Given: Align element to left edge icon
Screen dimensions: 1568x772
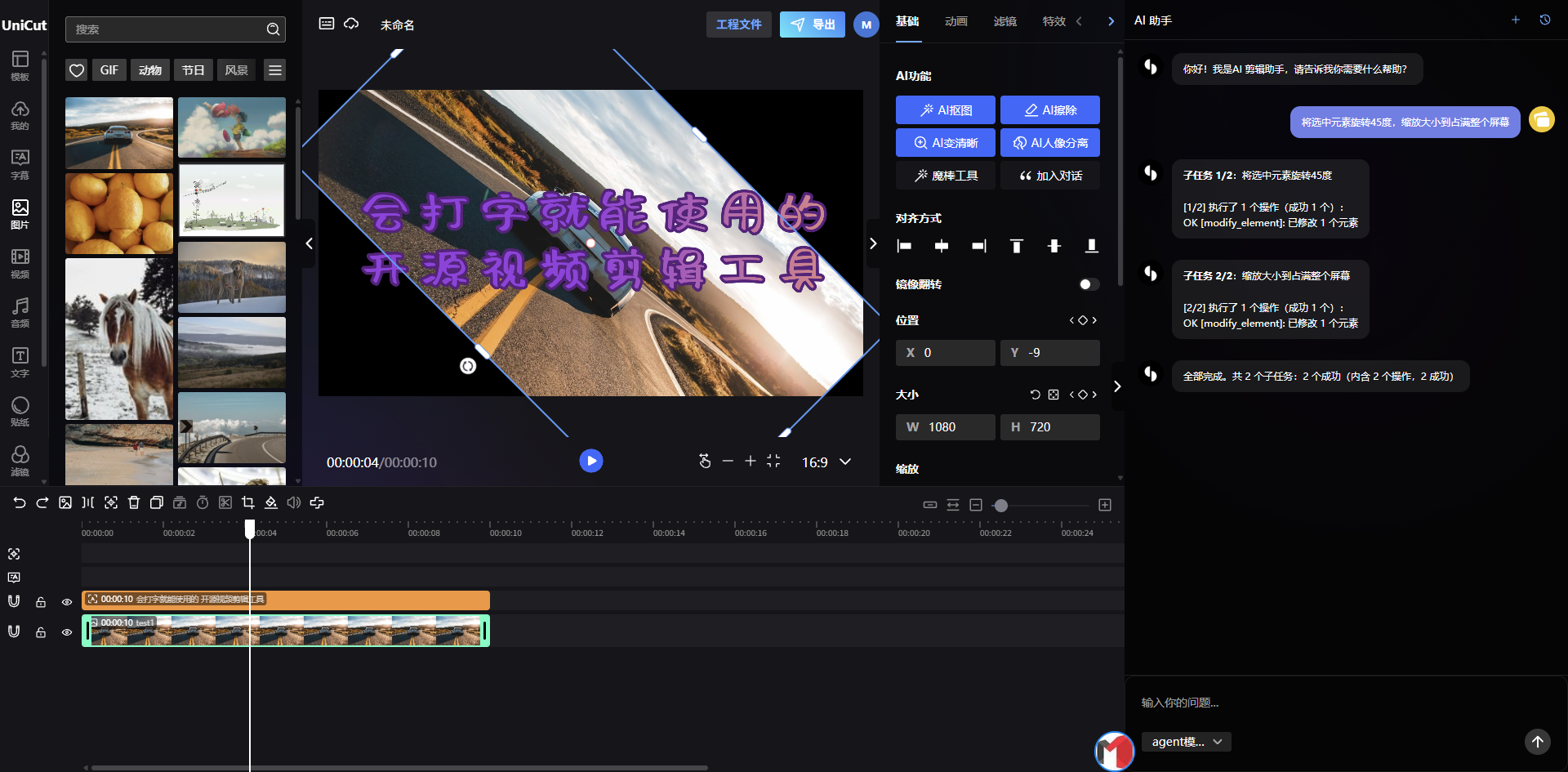Looking at the screenshot, I should [904, 246].
